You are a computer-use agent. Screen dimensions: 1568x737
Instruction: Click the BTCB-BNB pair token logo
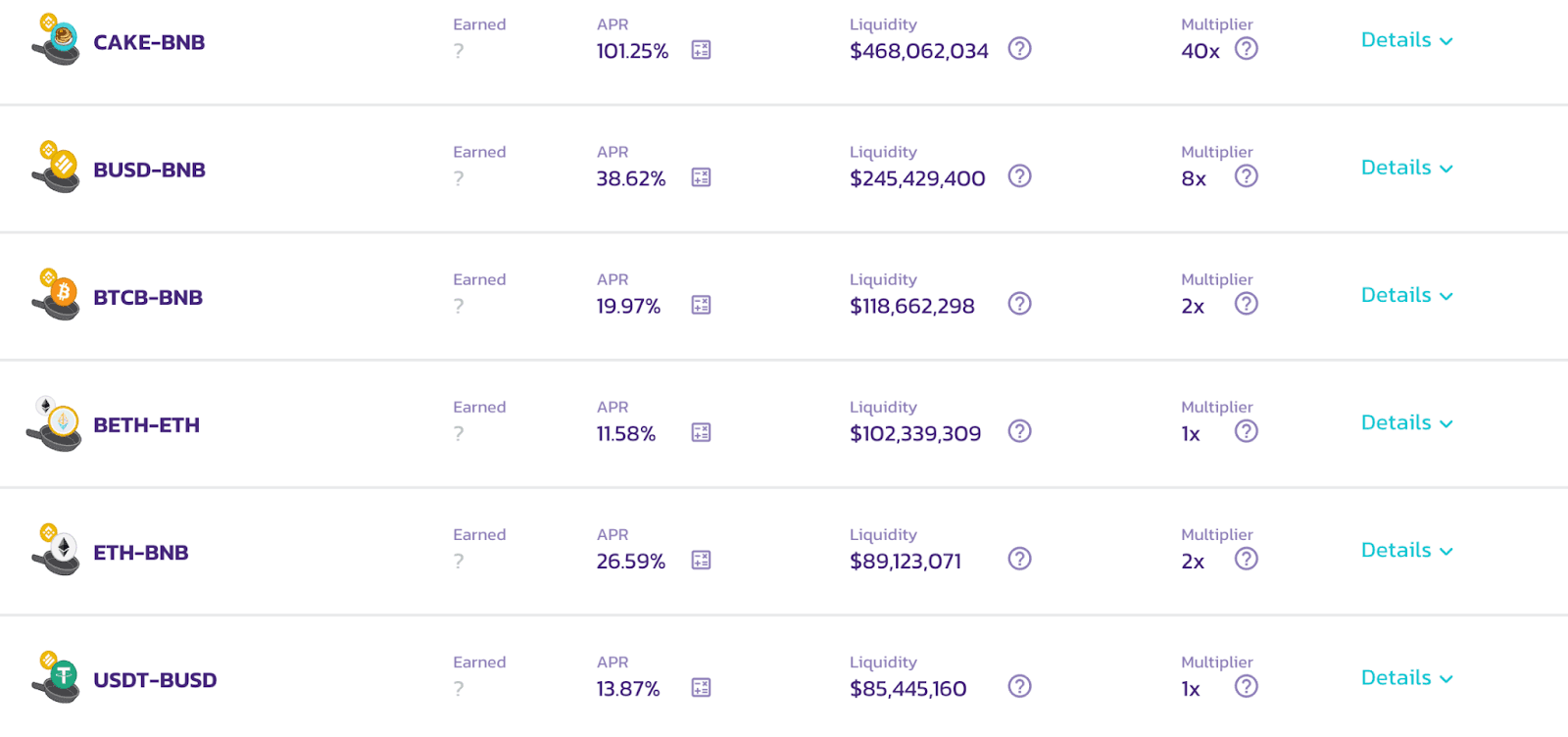[54, 291]
